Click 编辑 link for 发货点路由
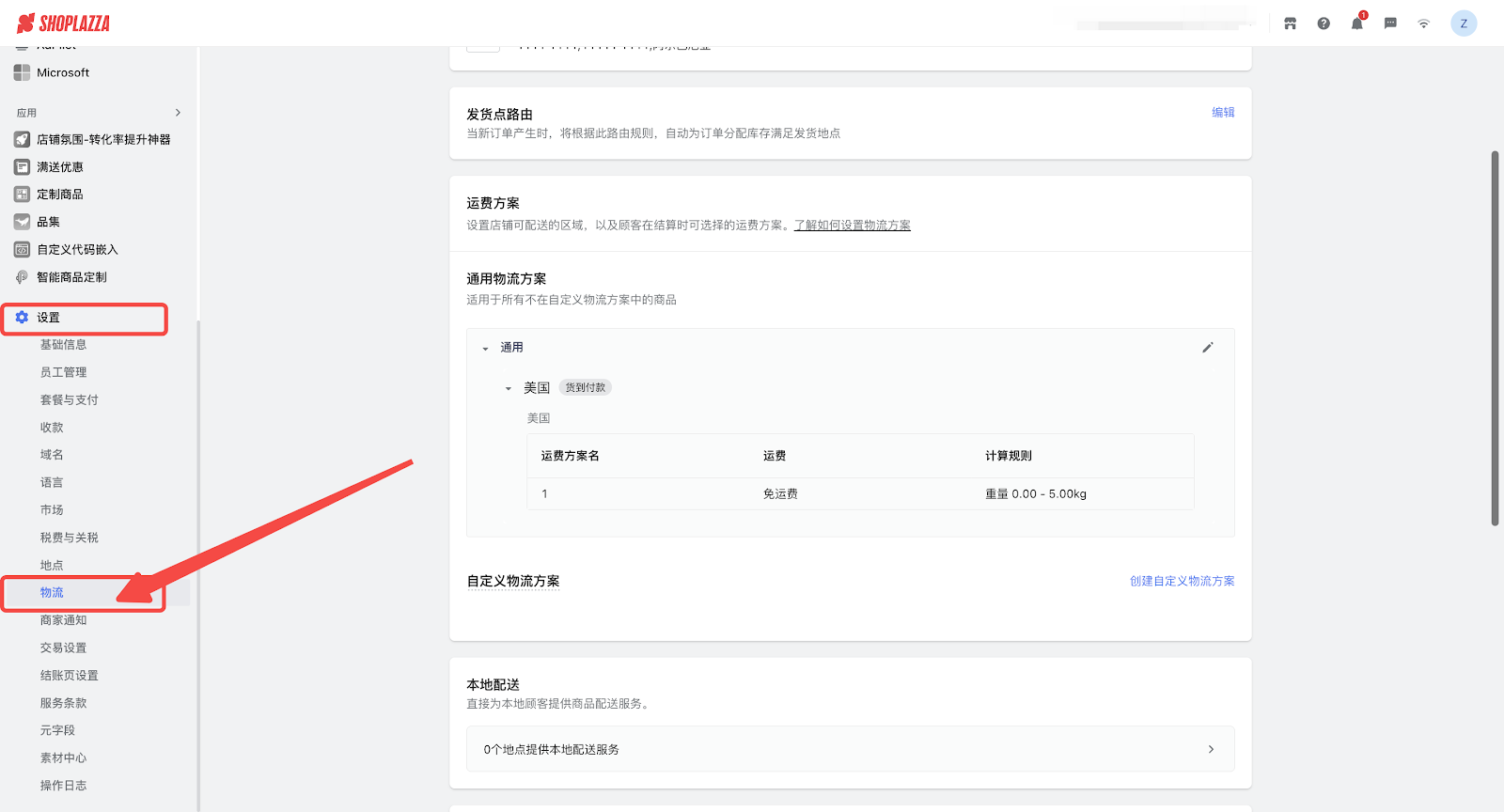The height and width of the screenshot is (812, 1504). pyautogui.click(x=1222, y=113)
